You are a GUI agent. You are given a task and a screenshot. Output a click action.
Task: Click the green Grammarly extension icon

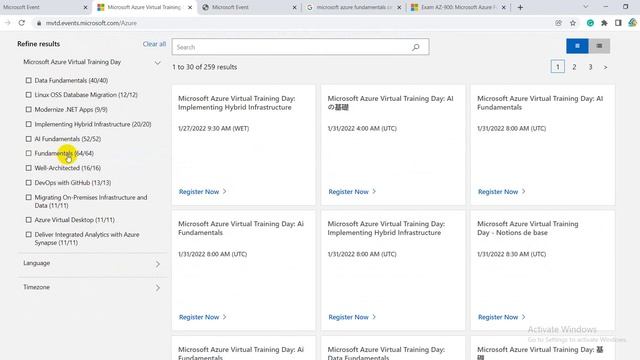coord(590,23)
